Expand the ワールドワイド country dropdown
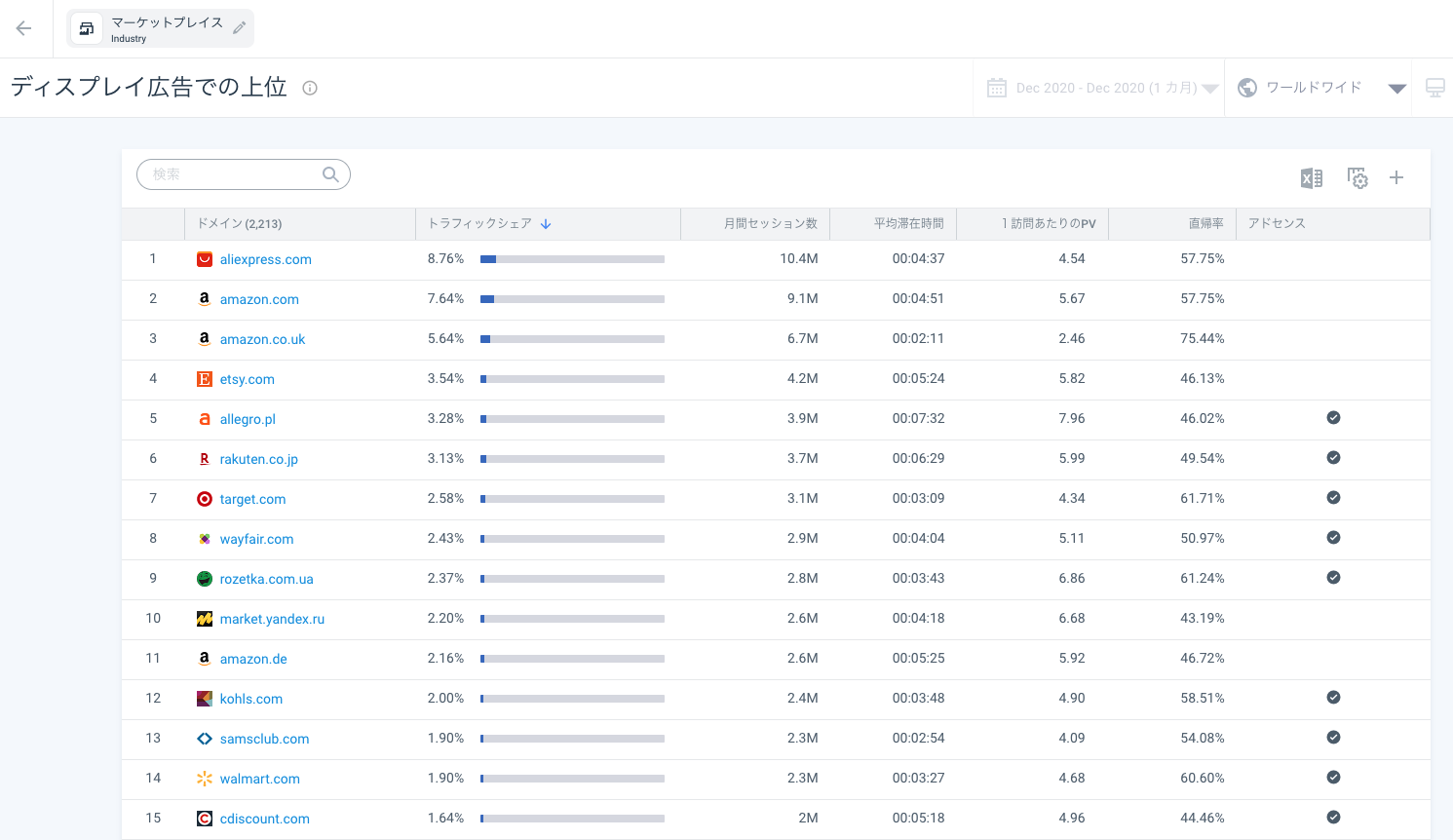 tap(1397, 89)
